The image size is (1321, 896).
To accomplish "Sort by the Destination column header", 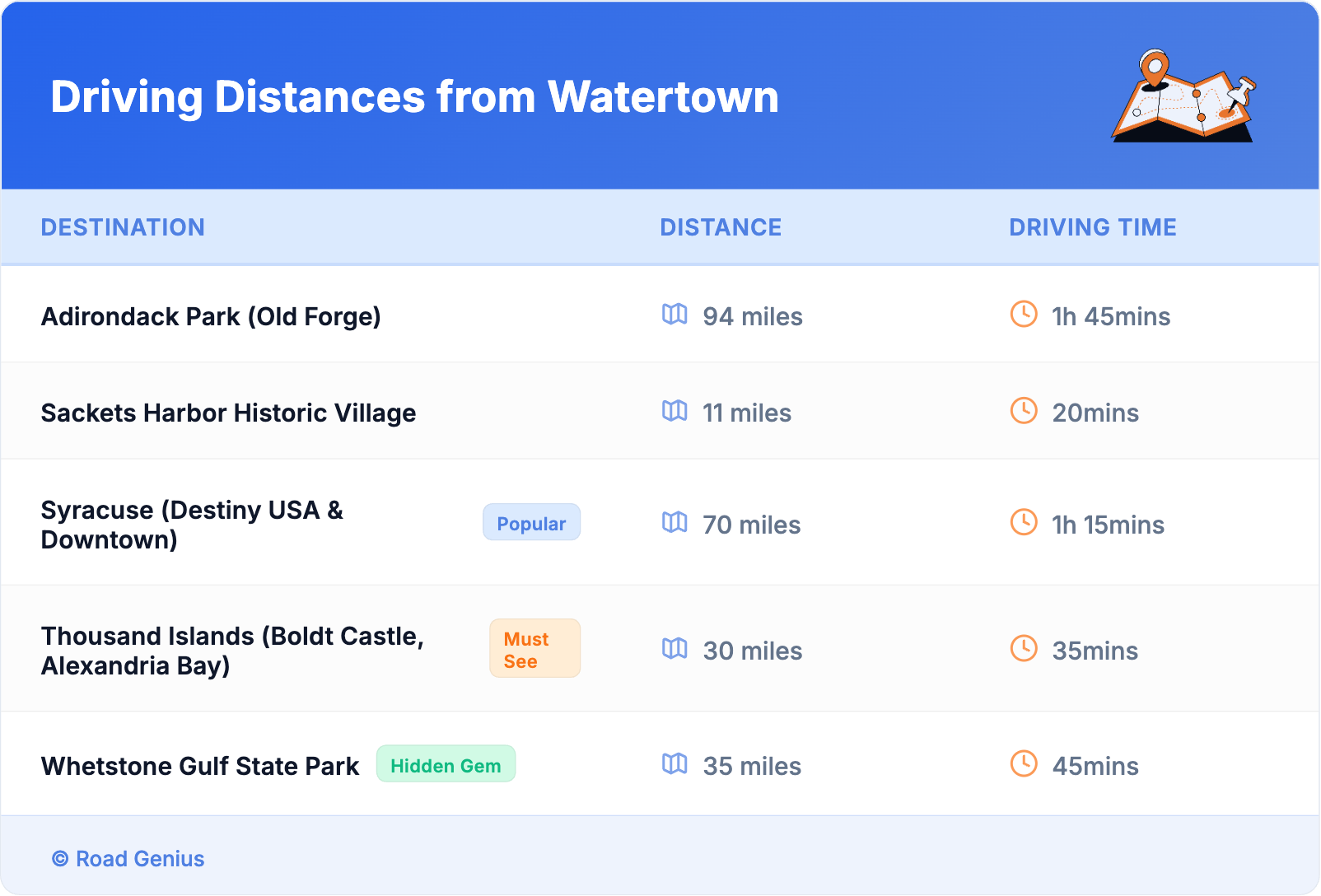I will [123, 227].
